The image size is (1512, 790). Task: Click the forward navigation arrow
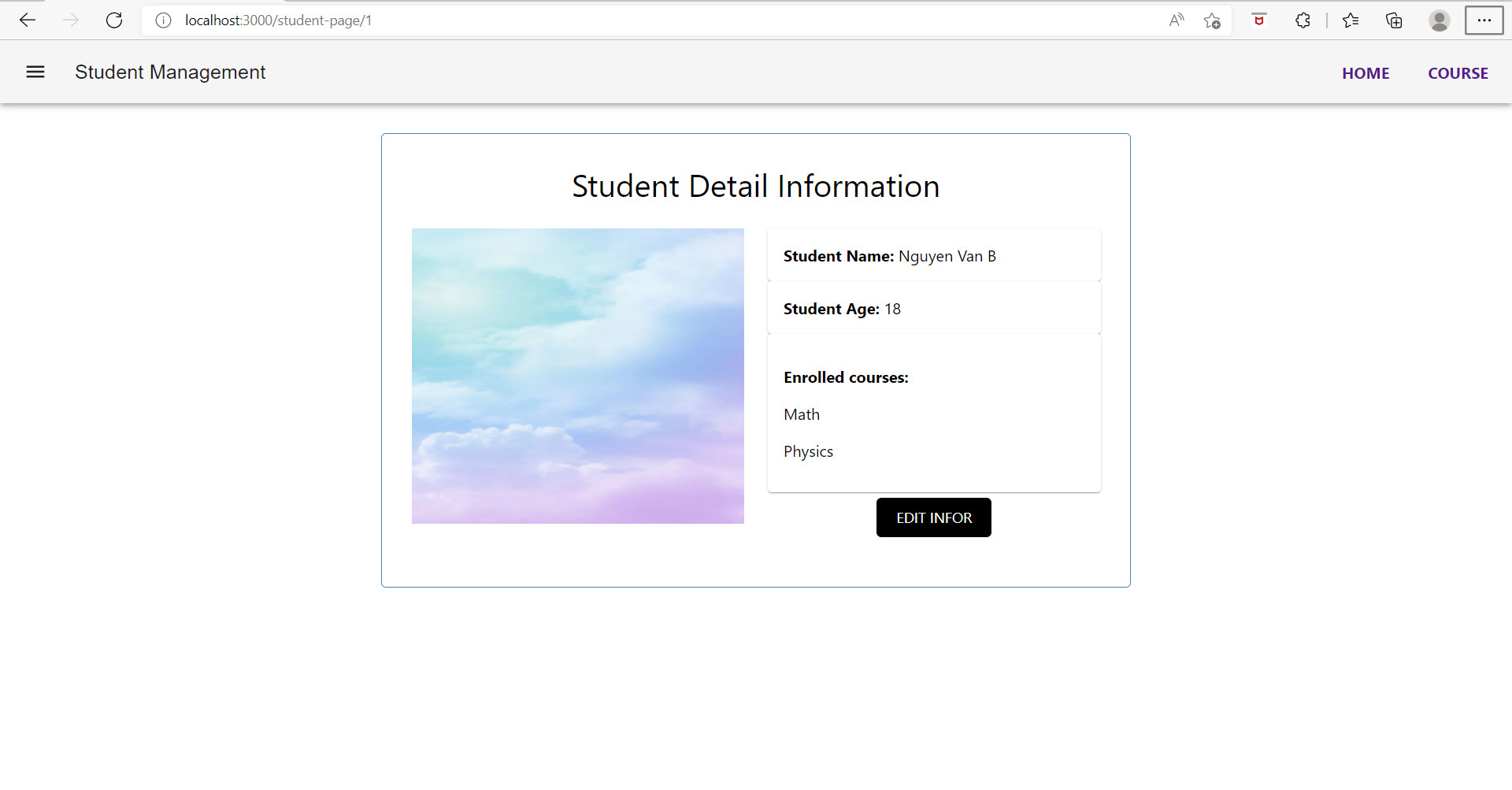(71, 20)
